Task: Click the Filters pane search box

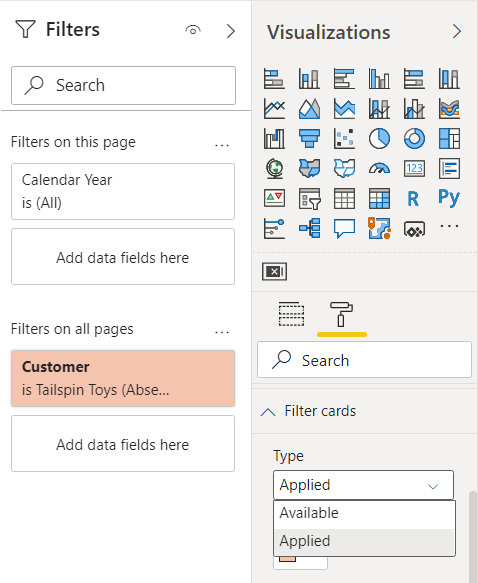Action: (123, 86)
